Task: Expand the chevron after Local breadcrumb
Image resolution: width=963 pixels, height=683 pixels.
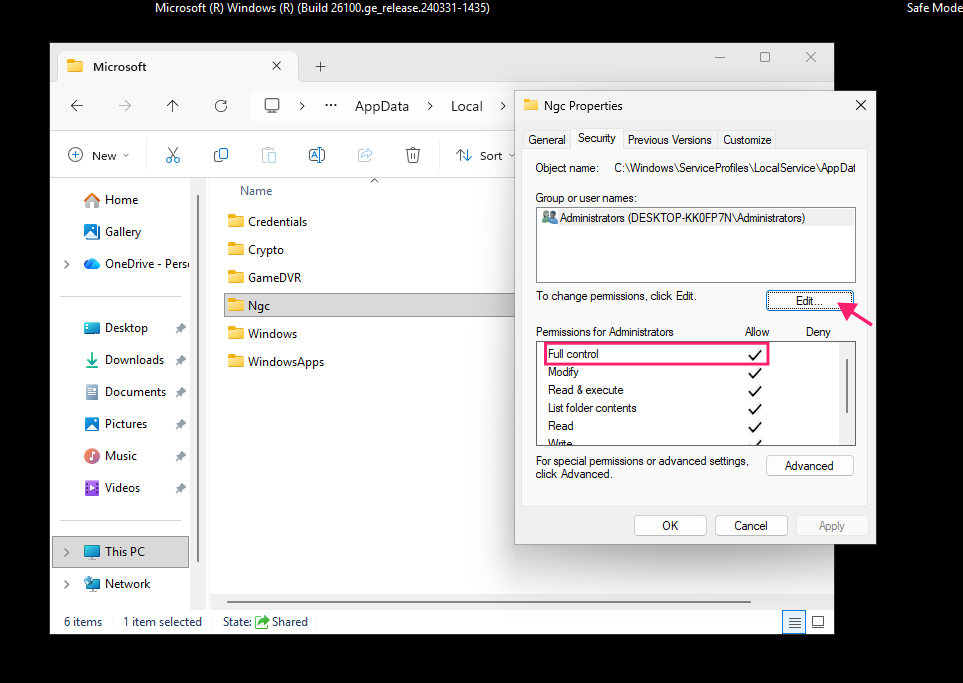Action: tap(503, 106)
